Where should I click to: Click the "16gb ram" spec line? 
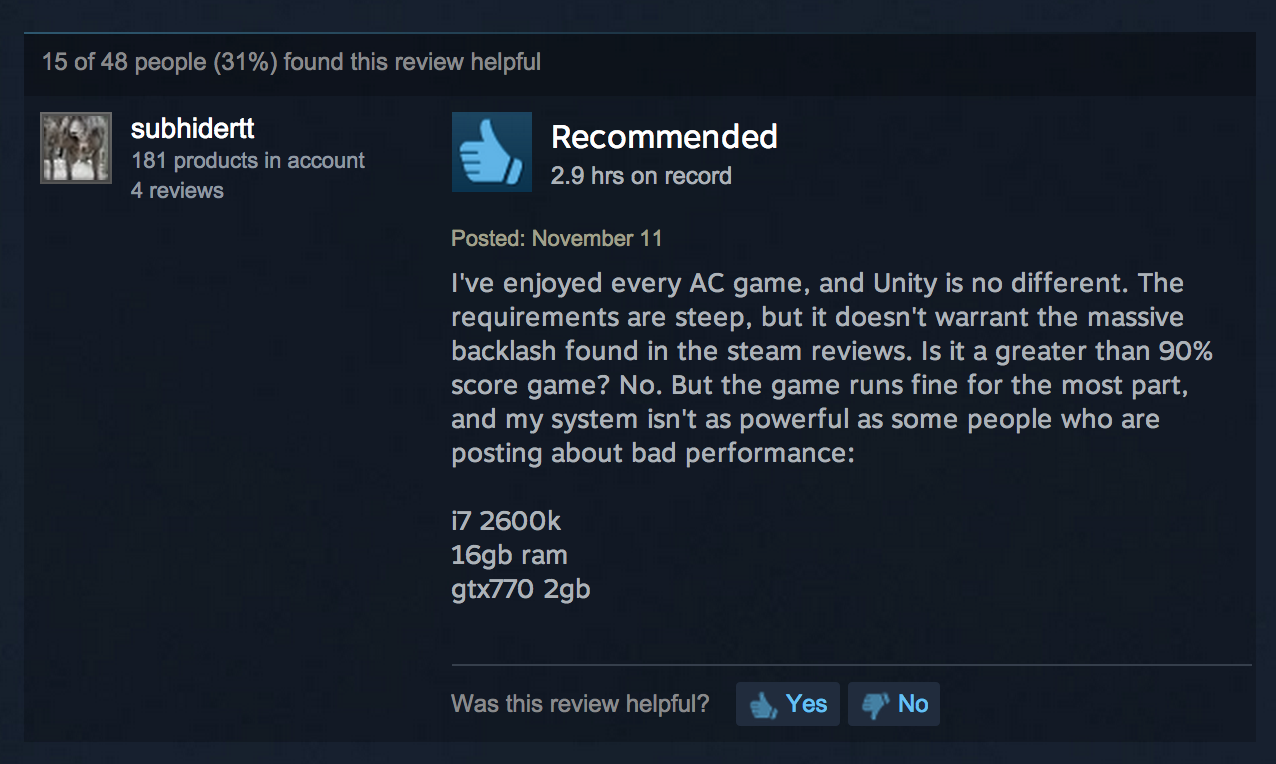click(x=510, y=555)
